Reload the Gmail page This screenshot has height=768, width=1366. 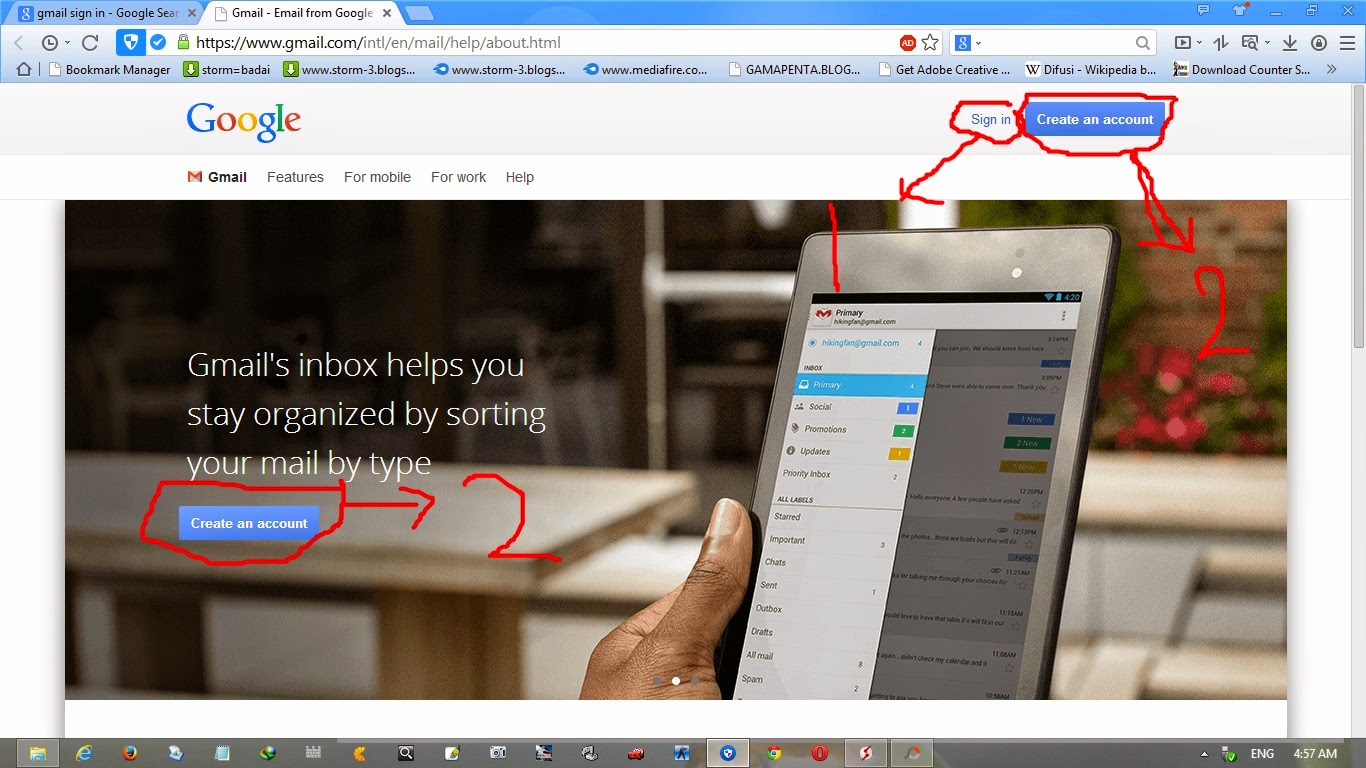coord(90,43)
